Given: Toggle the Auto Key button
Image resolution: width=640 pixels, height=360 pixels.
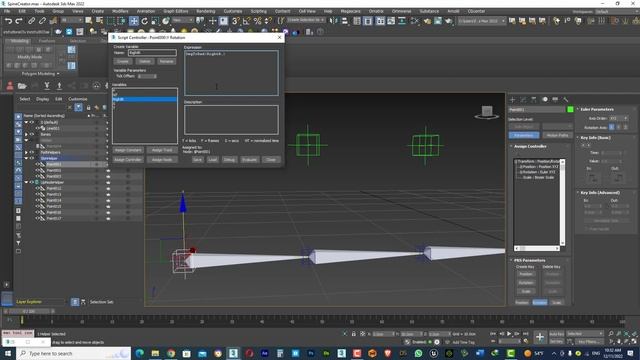Looking at the screenshot, I should [x=557, y=334].
